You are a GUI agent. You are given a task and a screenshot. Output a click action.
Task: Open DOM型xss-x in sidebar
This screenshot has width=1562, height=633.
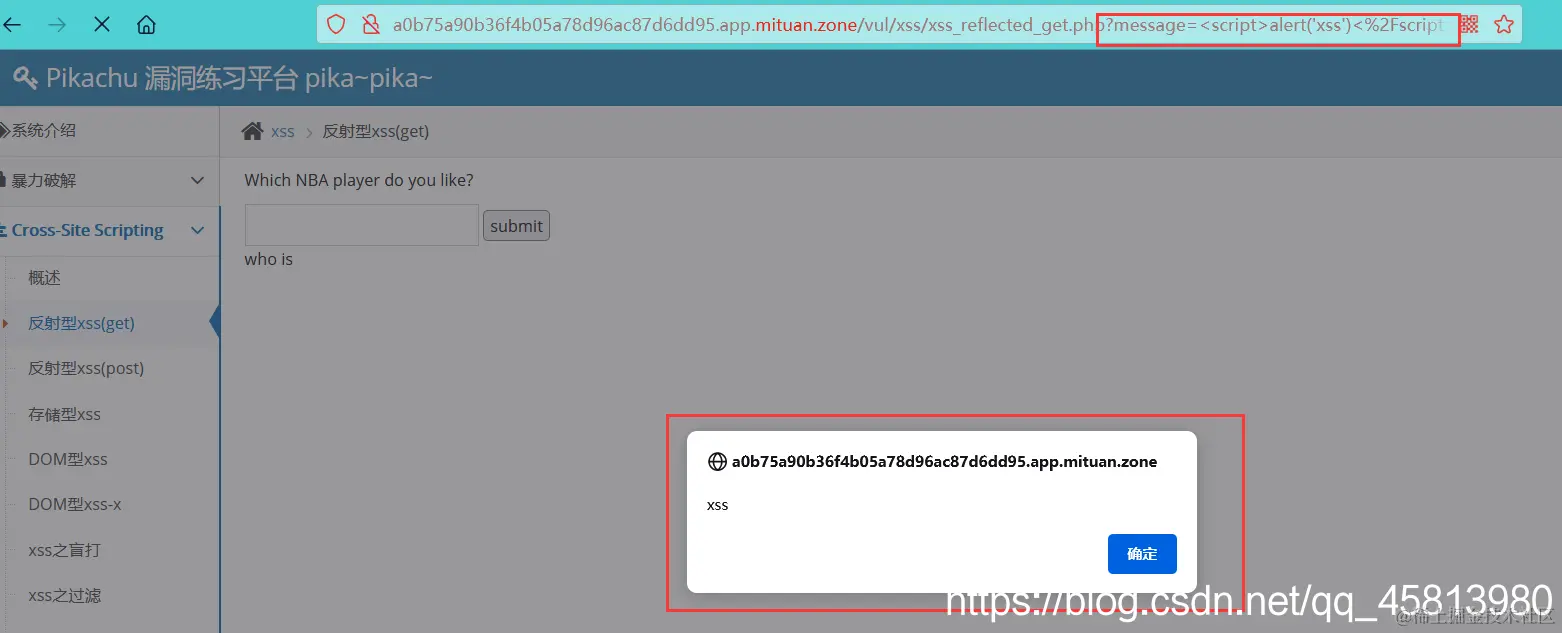click(75, 504)
